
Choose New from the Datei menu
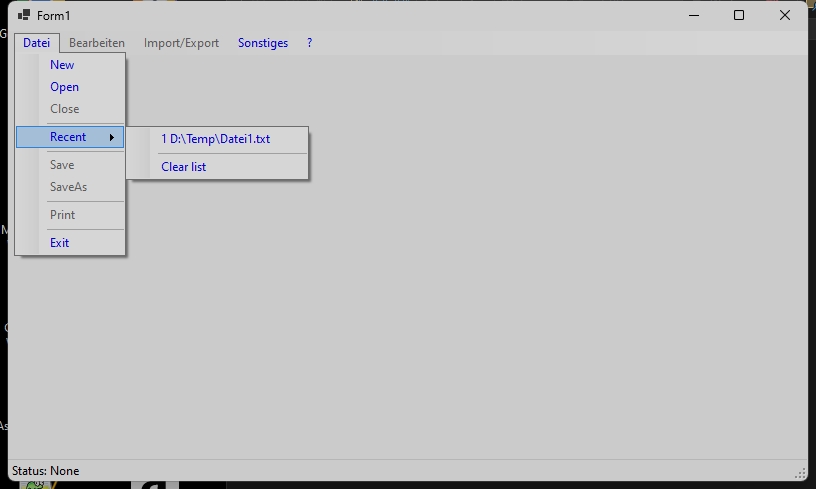(x=62, y=65)
